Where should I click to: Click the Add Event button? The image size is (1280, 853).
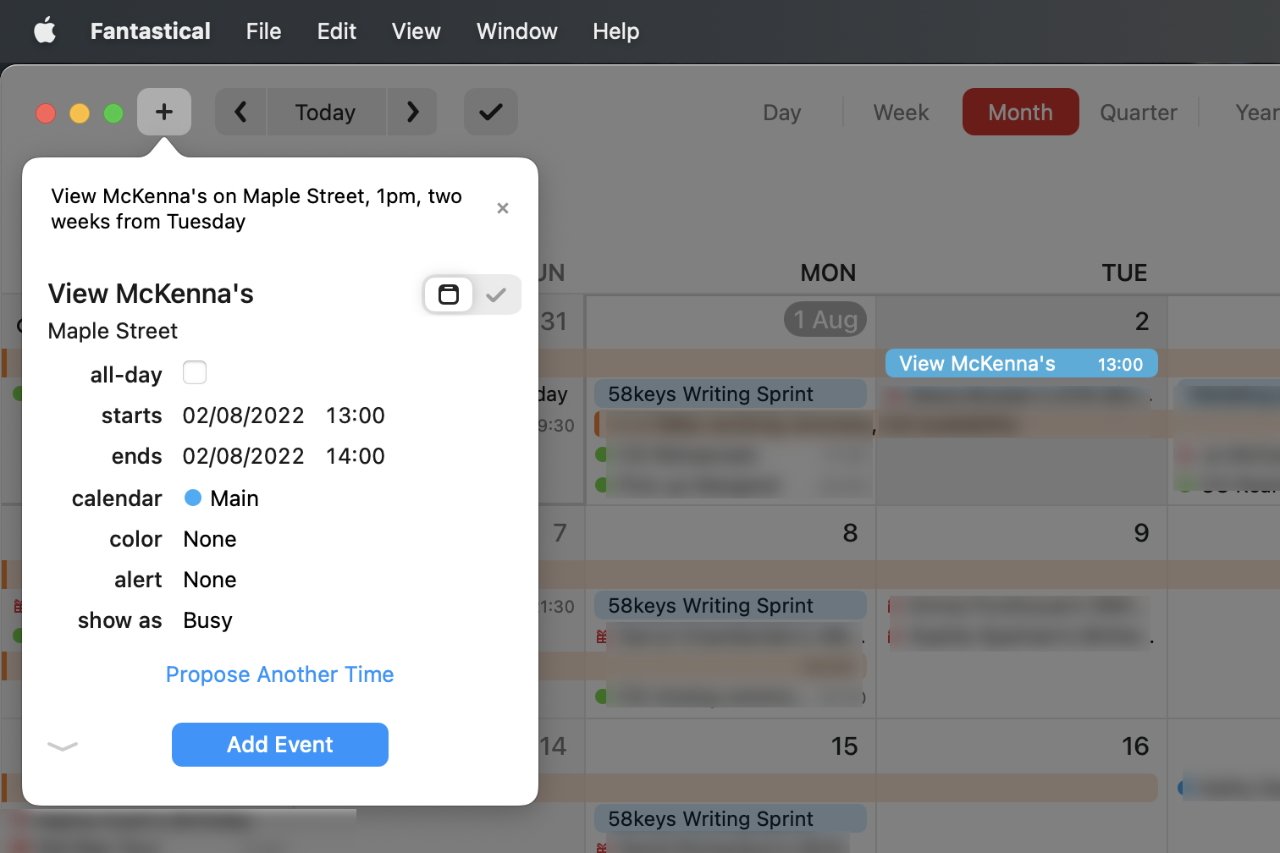tap(280, 745)
